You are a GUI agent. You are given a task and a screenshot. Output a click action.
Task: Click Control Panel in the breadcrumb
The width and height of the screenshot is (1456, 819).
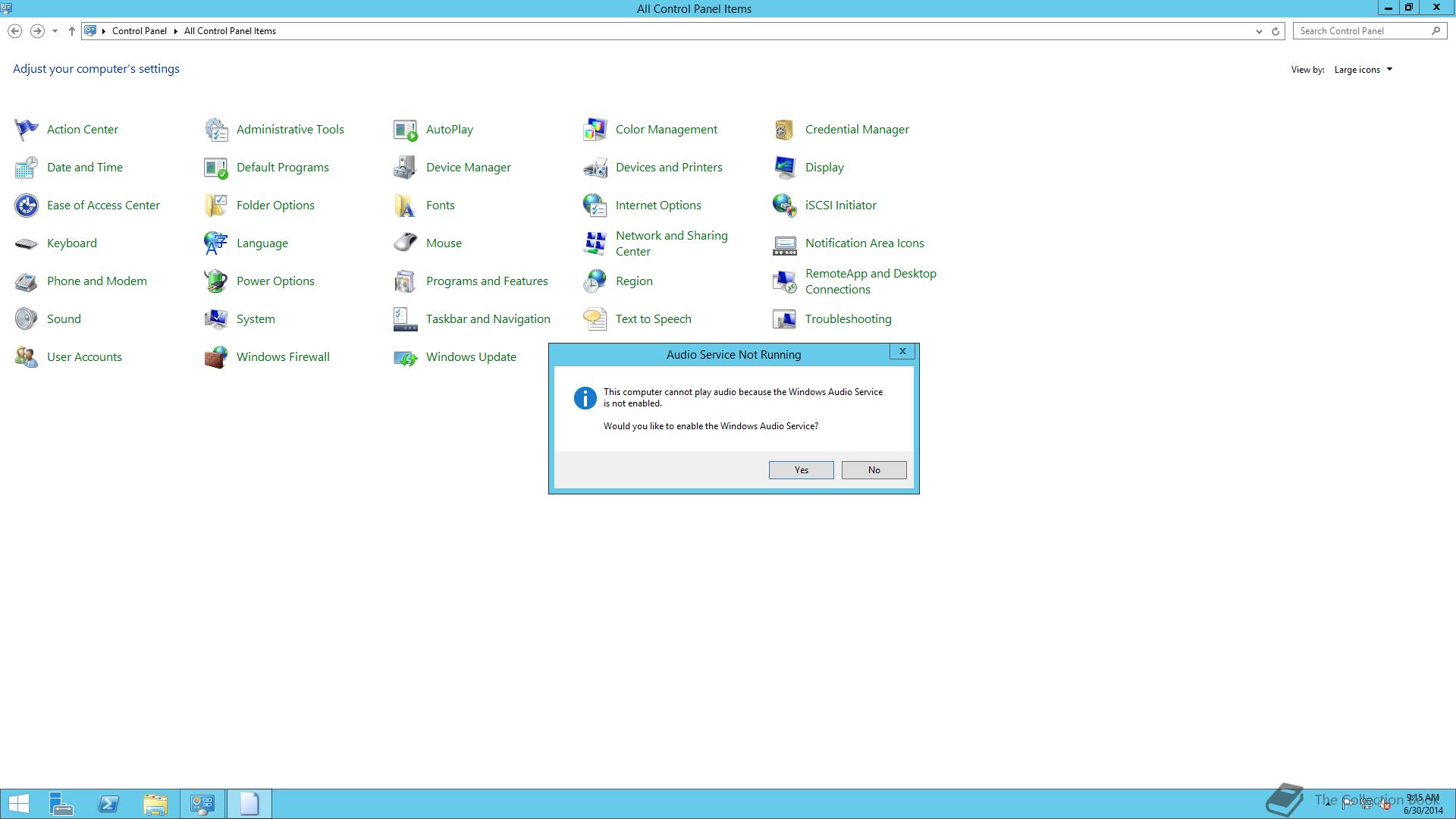coord(140,31)
